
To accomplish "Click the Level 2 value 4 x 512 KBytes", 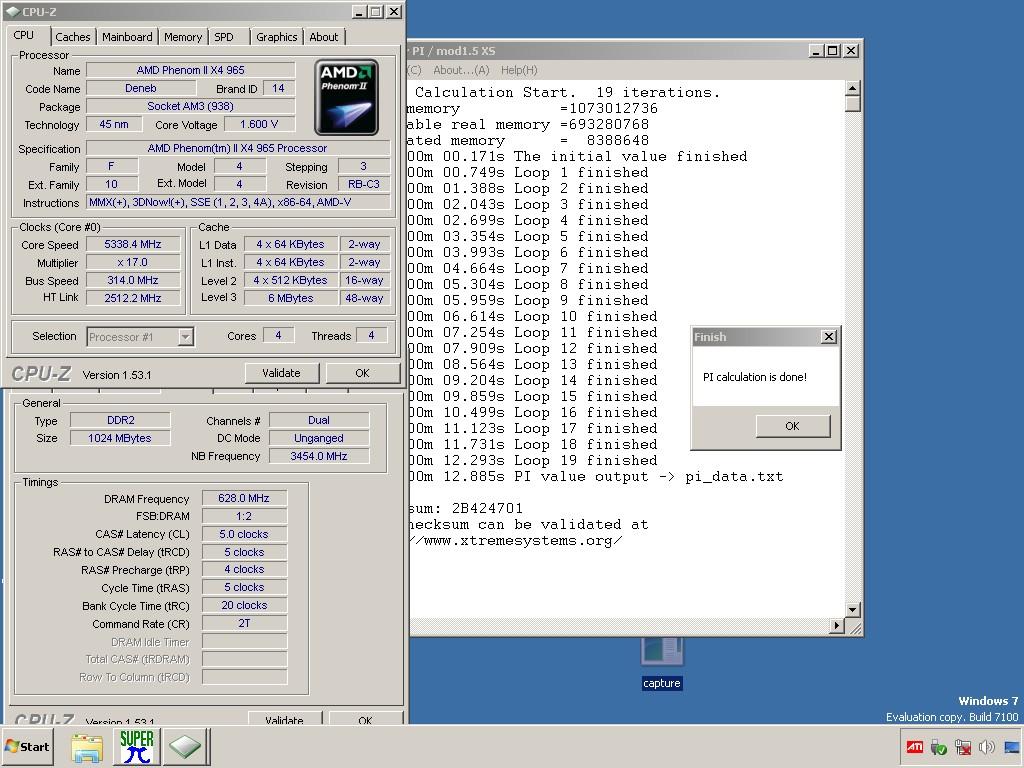I will (x=291, y=280).
